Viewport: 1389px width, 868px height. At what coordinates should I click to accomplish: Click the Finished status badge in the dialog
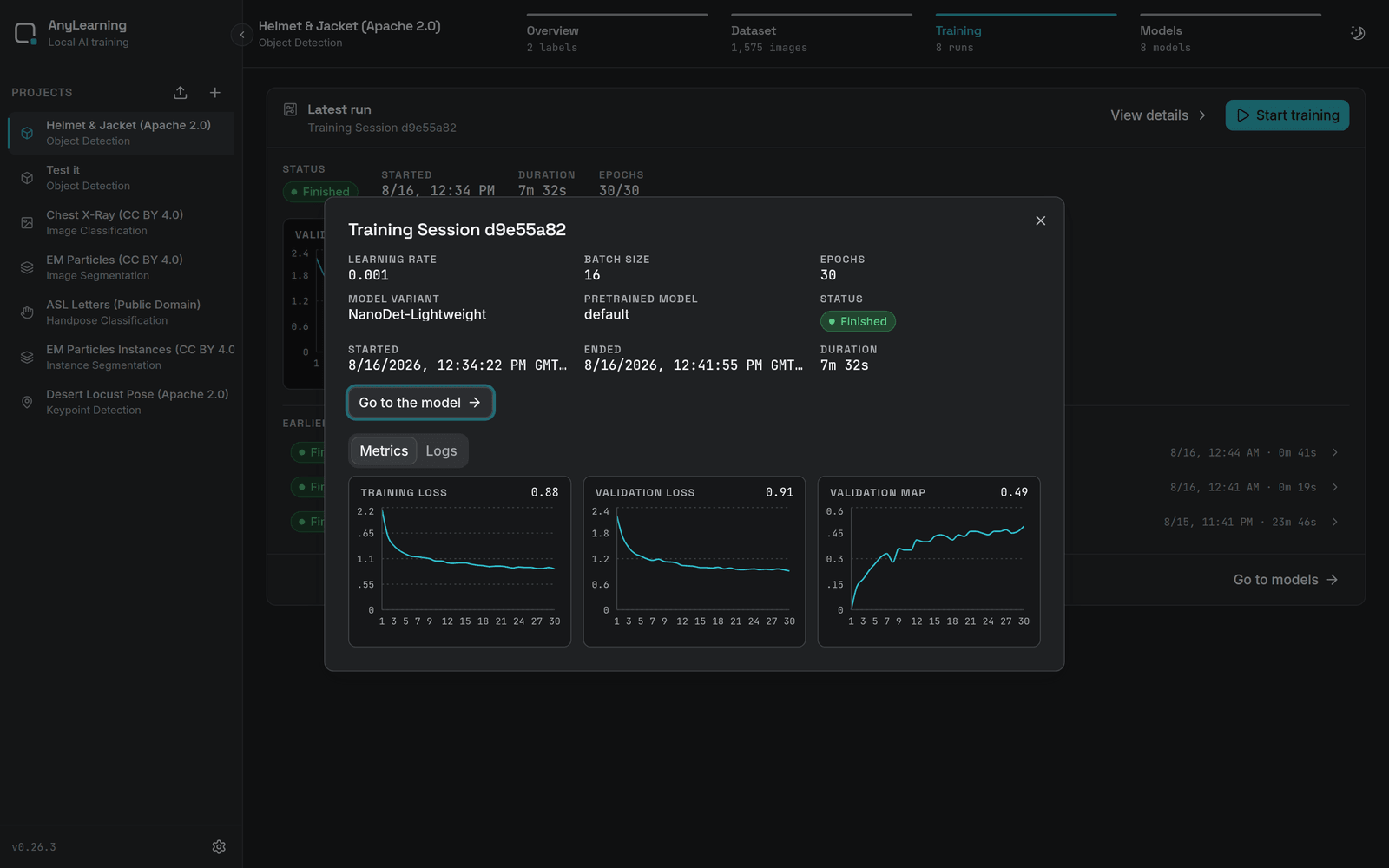[x=858, y=321]
